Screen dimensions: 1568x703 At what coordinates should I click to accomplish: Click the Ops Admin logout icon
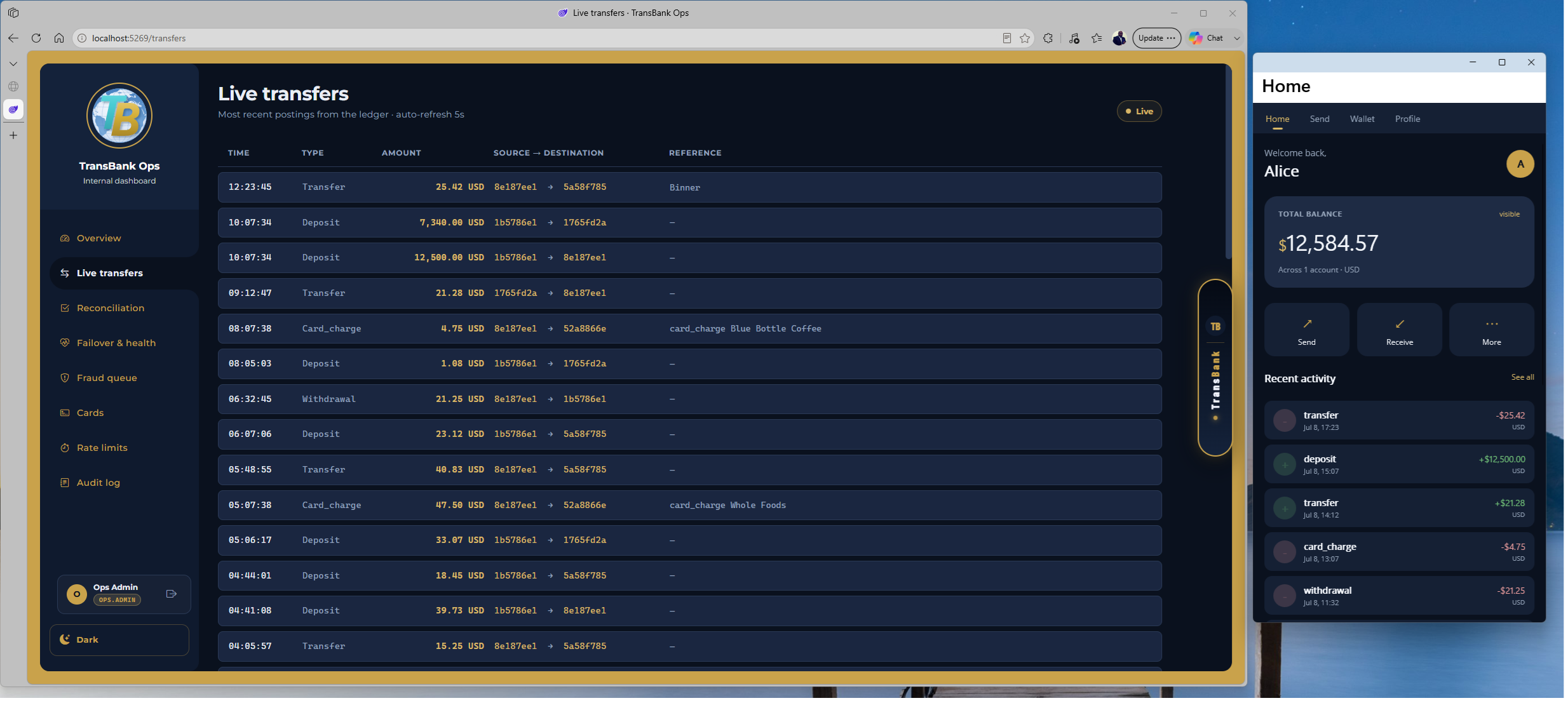(x=172, y=594)
